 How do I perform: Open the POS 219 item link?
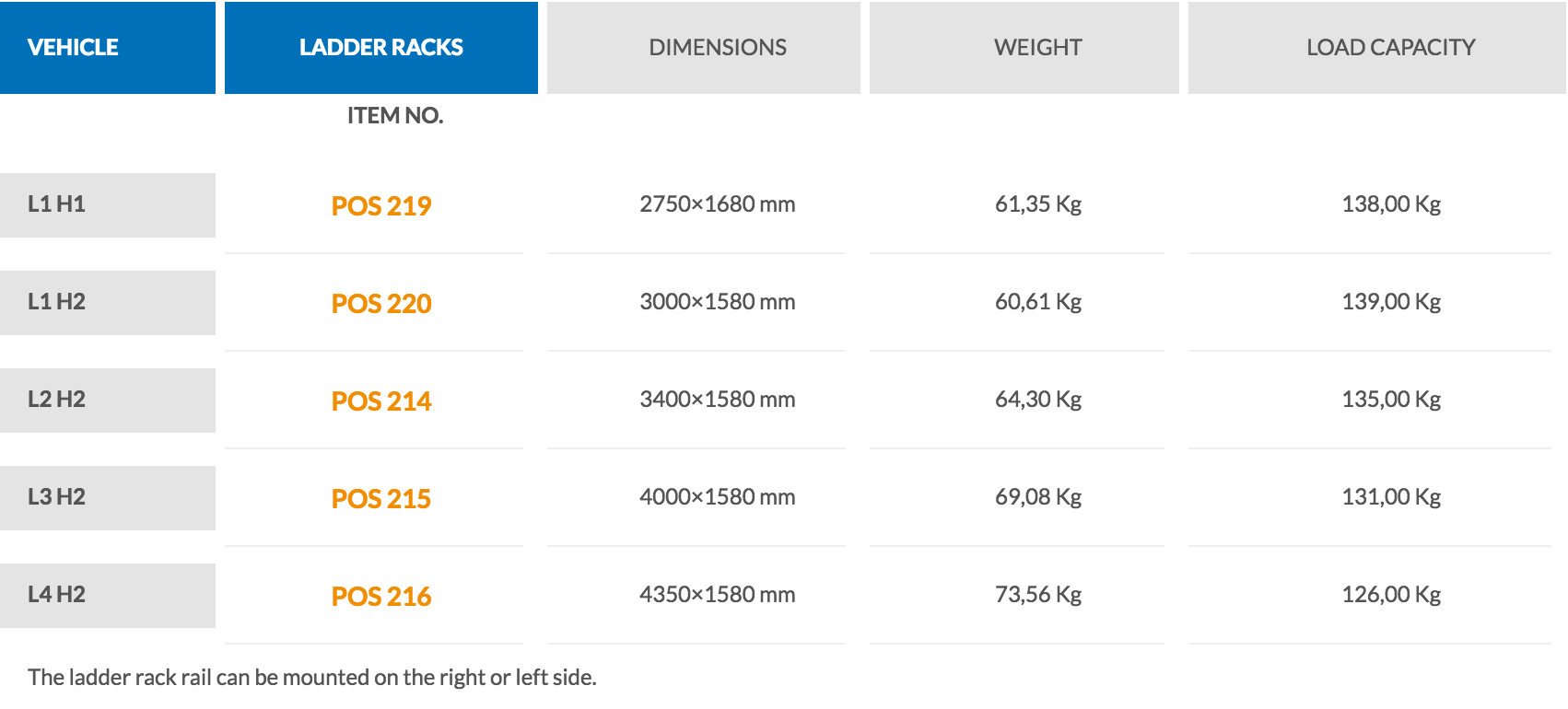(x=381, y=205)
